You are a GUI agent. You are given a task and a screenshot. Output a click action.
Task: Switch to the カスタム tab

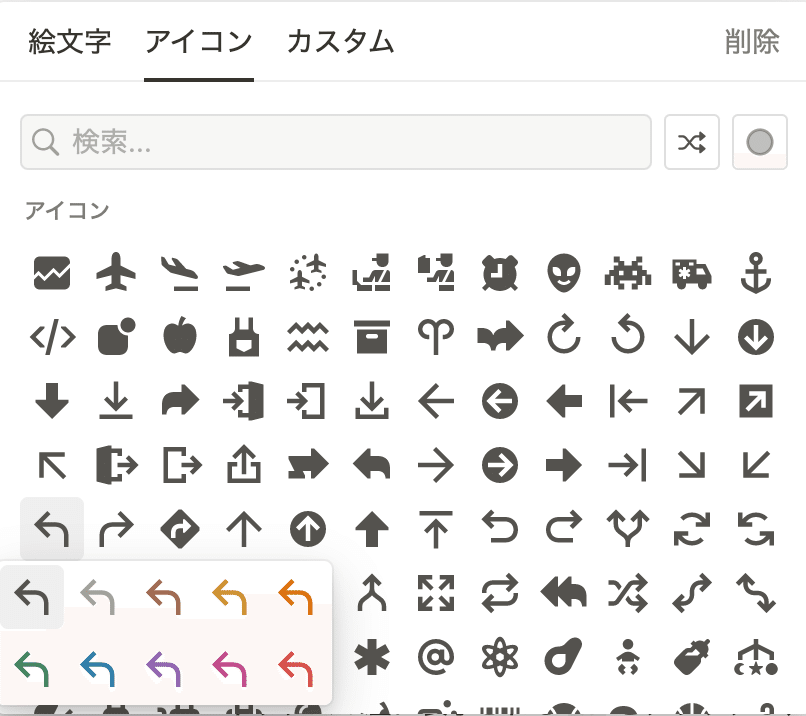click(x=340, y=42)
